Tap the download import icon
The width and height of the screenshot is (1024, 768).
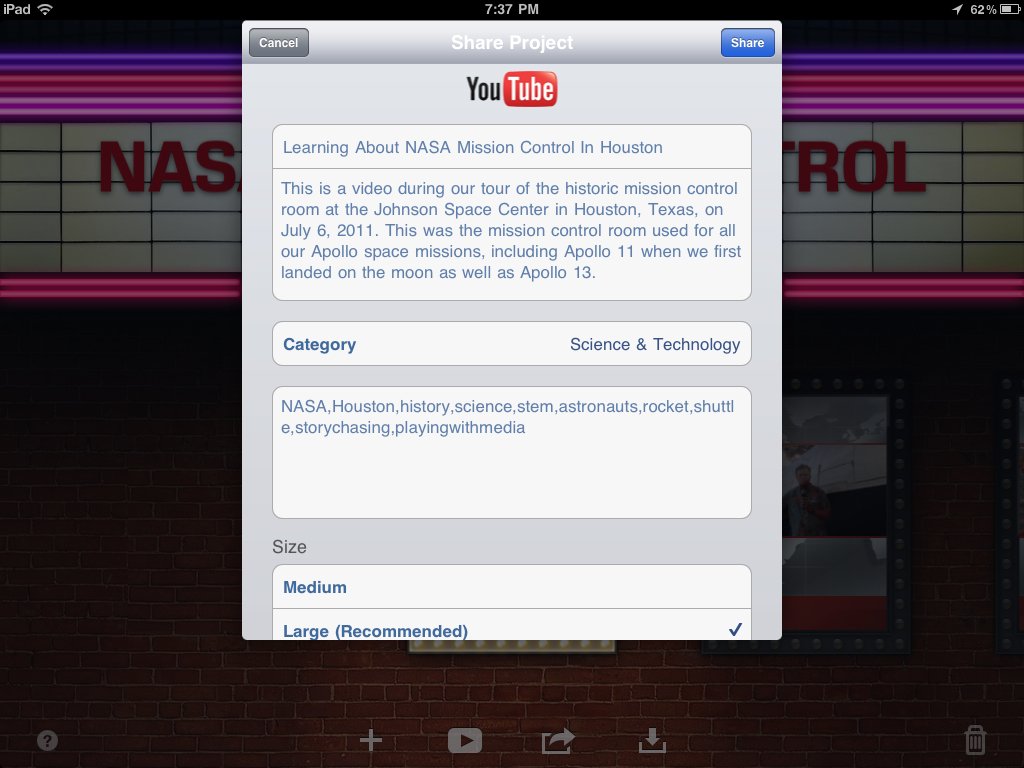[652, 740]
